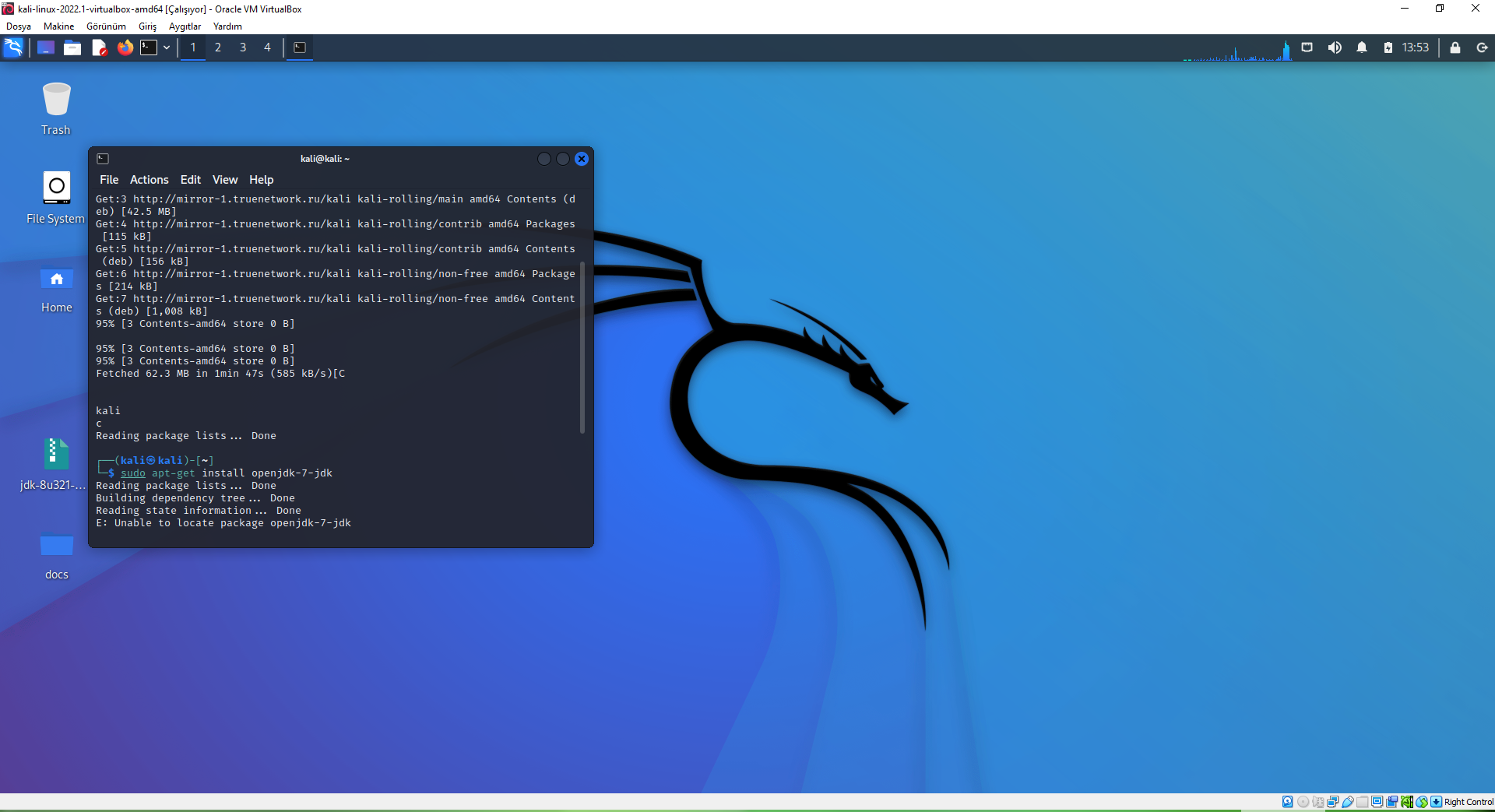Screen dimensions: 1495x812
Task: Open the VirtualBox Görünüm menu
Action: pyautogui.click(x=106, y=26)
